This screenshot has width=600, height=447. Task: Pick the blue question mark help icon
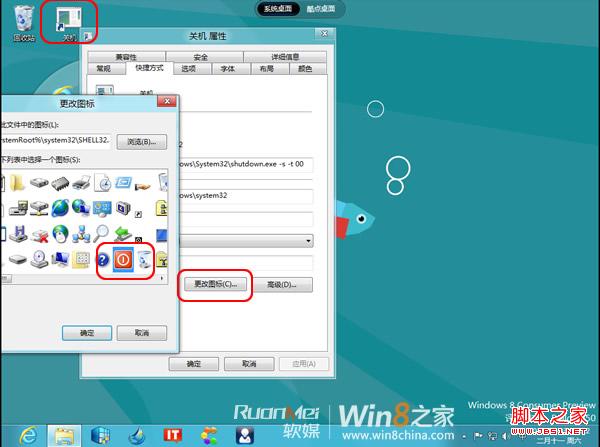[103, 260]
